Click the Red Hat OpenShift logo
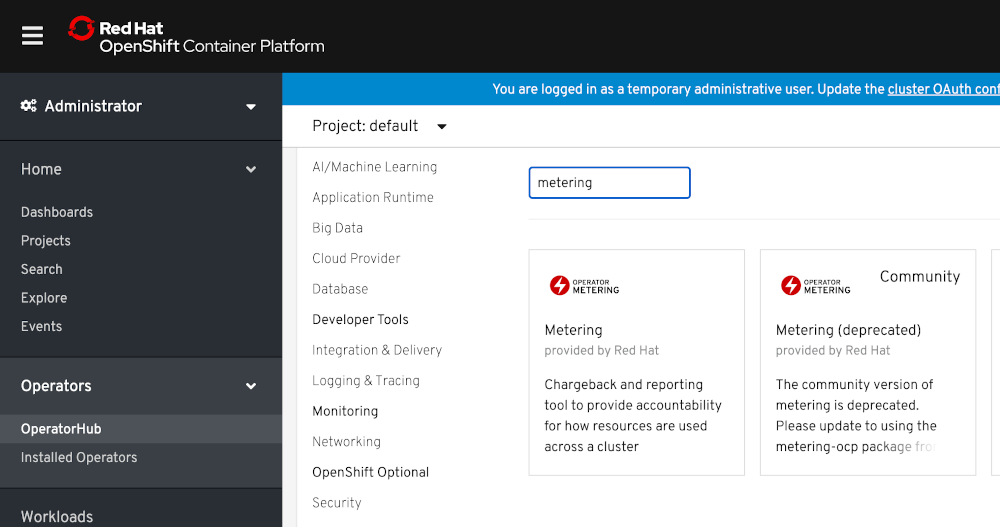Image resolution: width=1000 pixels, height=527 pixels. [x=196, y=36]
